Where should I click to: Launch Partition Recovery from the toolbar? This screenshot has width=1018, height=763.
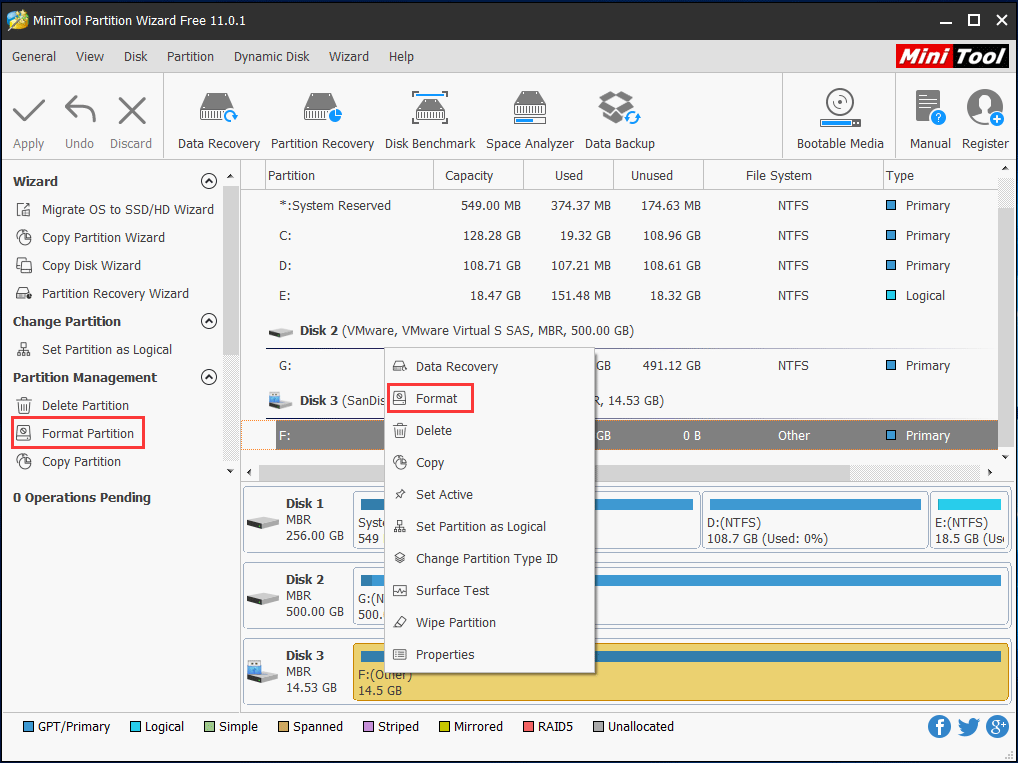(x=322, y=115)
